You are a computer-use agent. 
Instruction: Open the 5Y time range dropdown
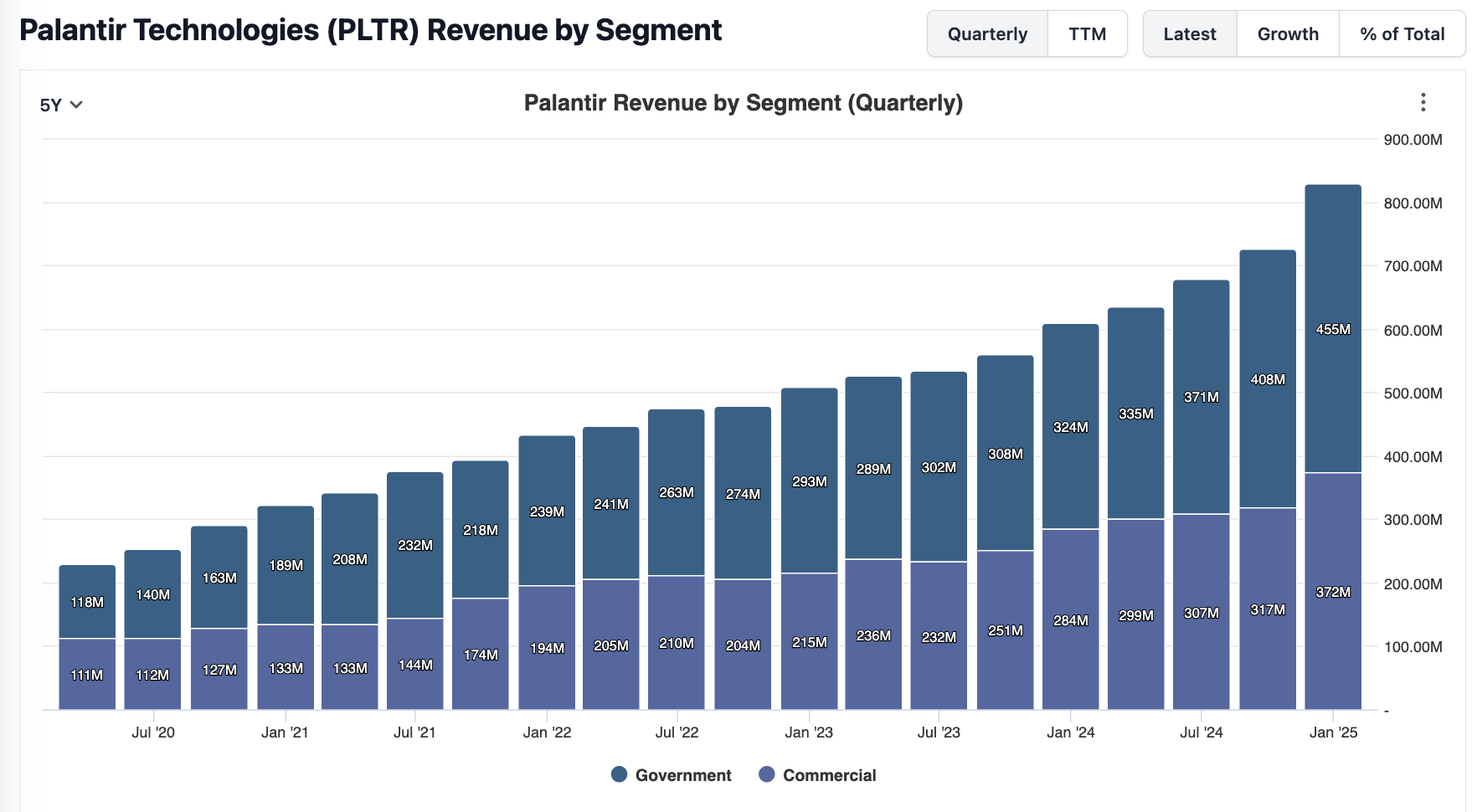click(x=61, y=105)
